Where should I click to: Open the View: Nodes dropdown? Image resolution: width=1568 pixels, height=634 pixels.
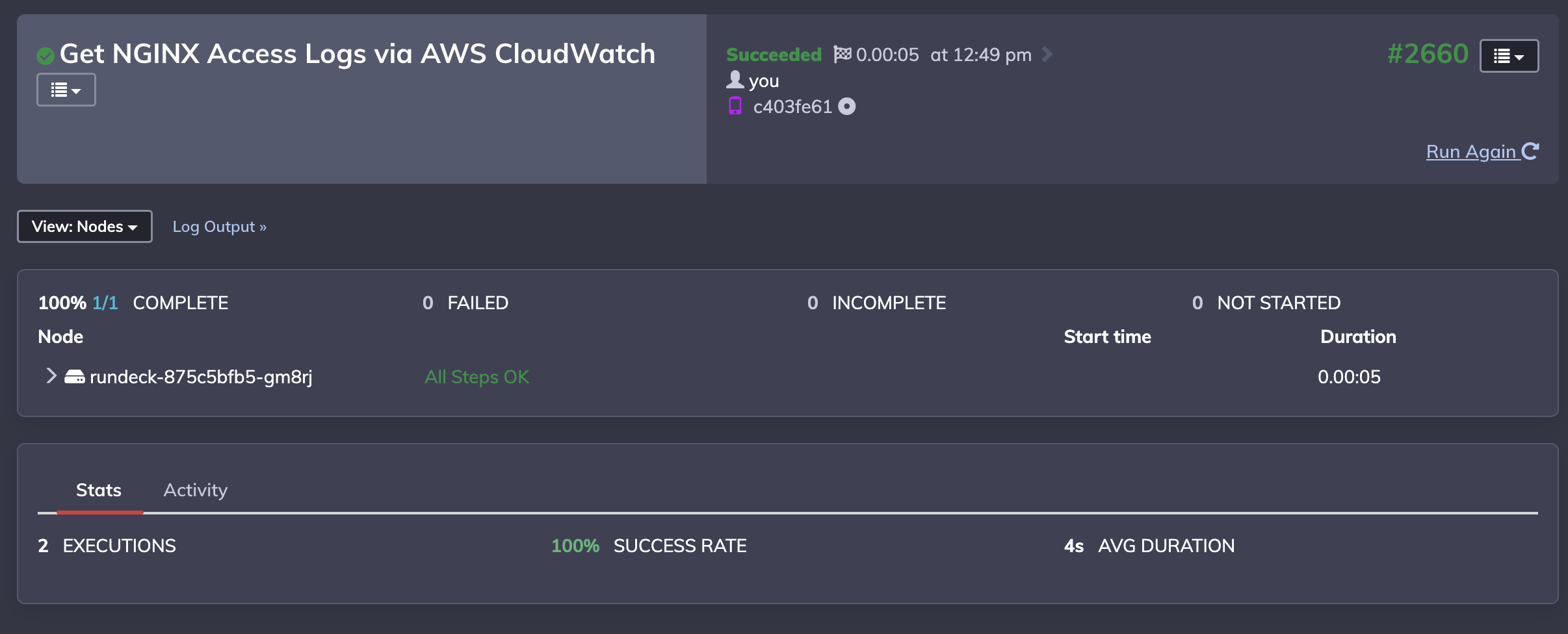(85, 226)
